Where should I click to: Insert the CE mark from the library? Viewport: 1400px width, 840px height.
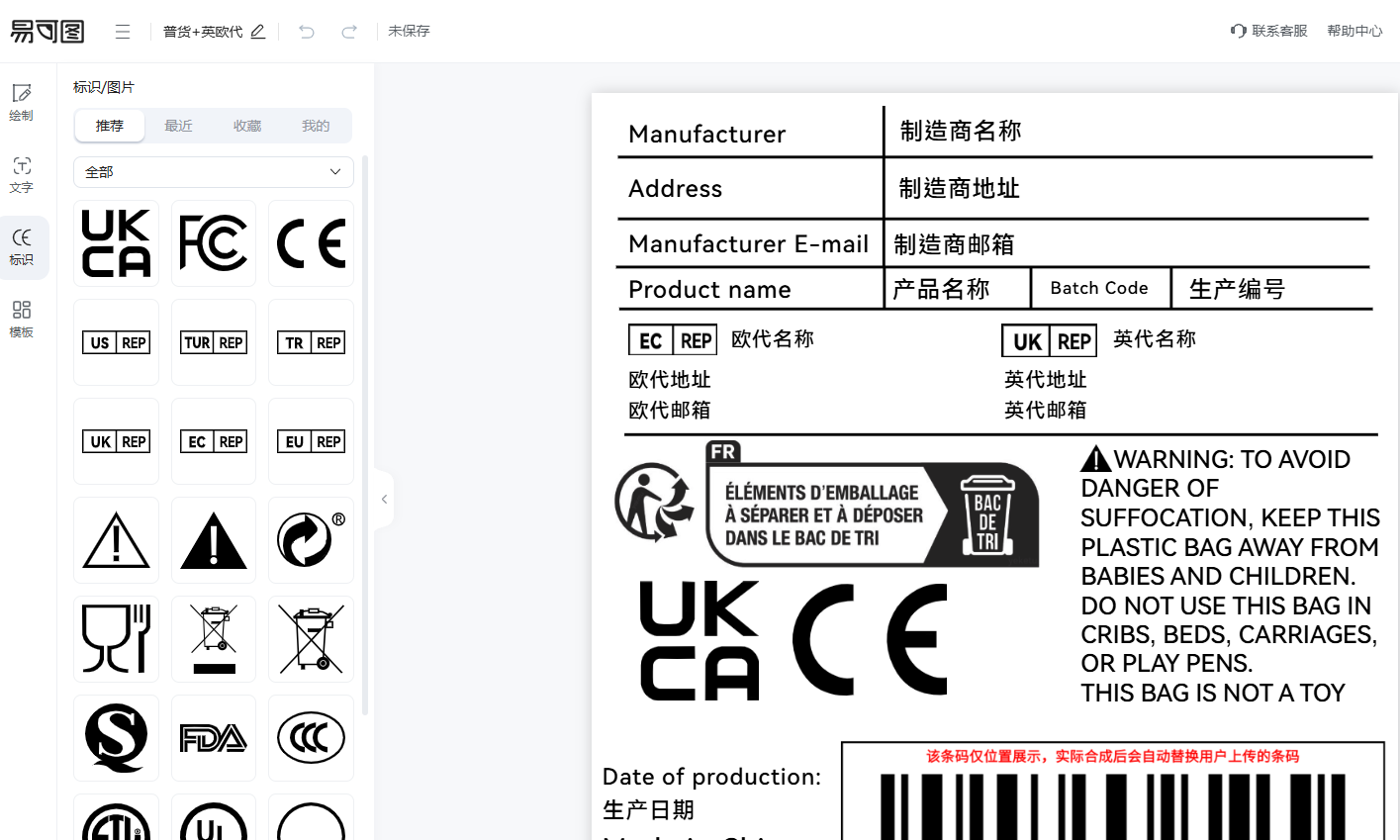(311, 243)
